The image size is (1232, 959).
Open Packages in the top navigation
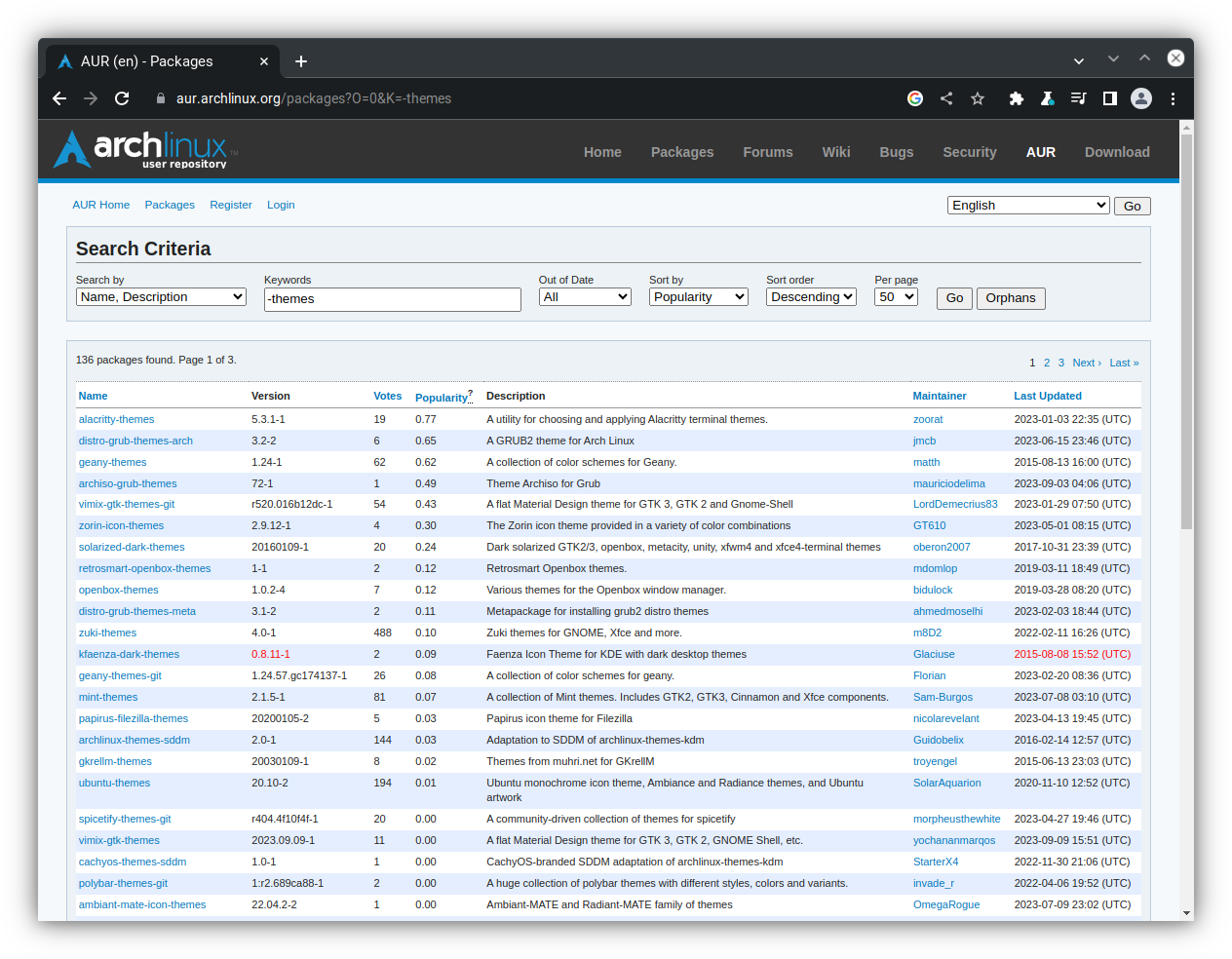pos(682,152)
